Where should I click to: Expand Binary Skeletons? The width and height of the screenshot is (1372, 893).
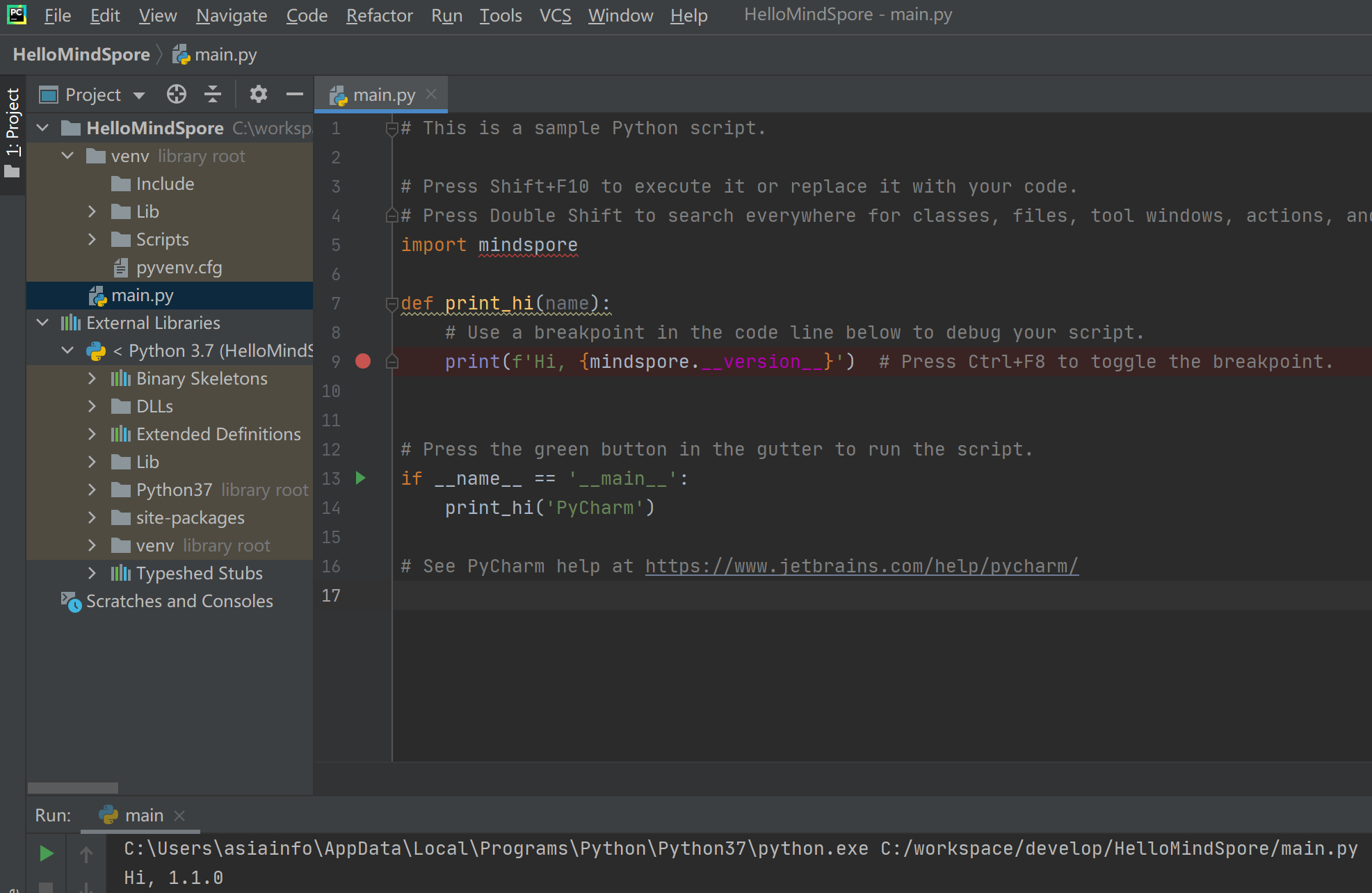coord(92,378)
